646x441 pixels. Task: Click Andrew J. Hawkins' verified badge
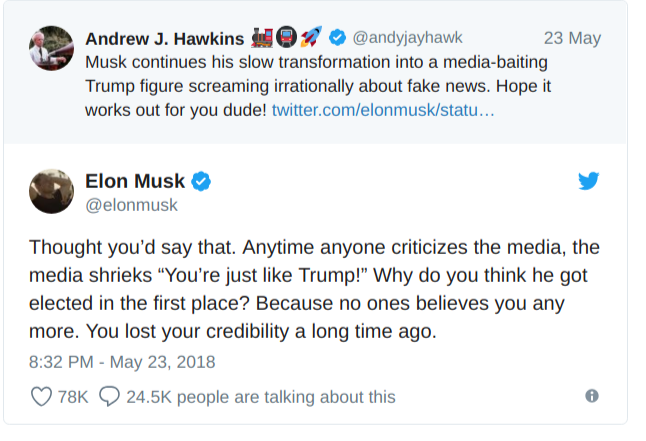(338, 39)
